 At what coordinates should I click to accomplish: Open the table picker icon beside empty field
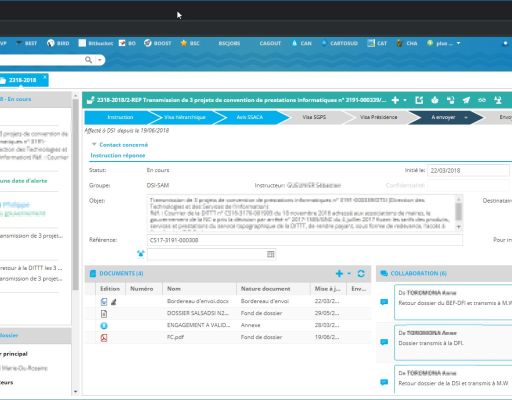(x=271, y=254)
